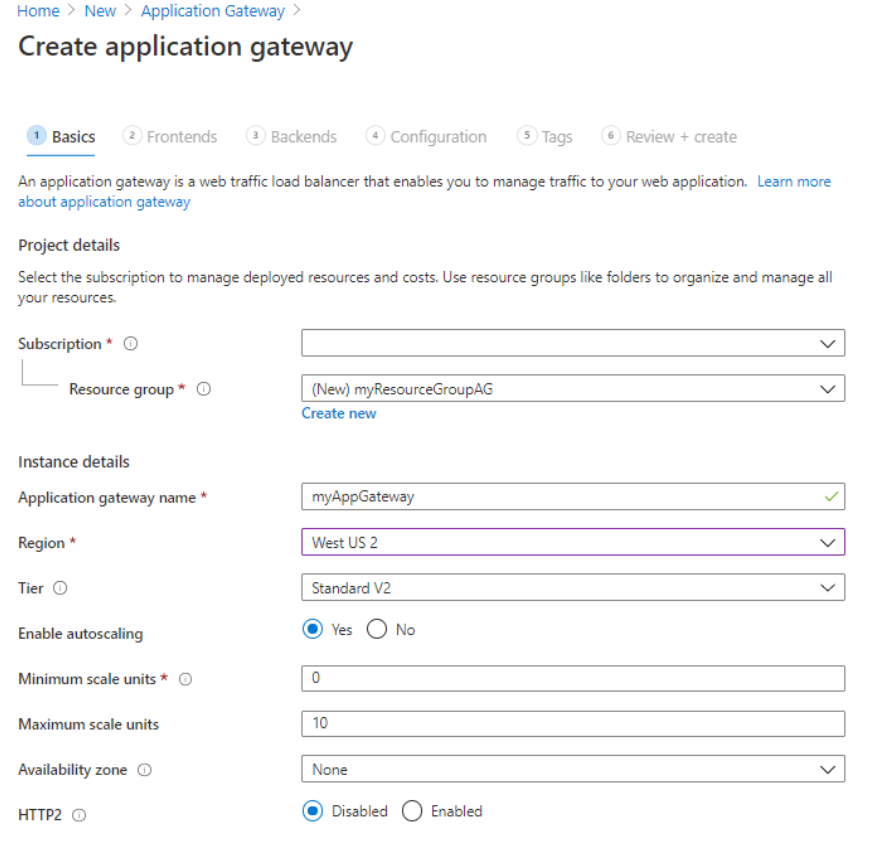Click the Maximum scale units input field
891x845 pixels.
coord(573,723)
